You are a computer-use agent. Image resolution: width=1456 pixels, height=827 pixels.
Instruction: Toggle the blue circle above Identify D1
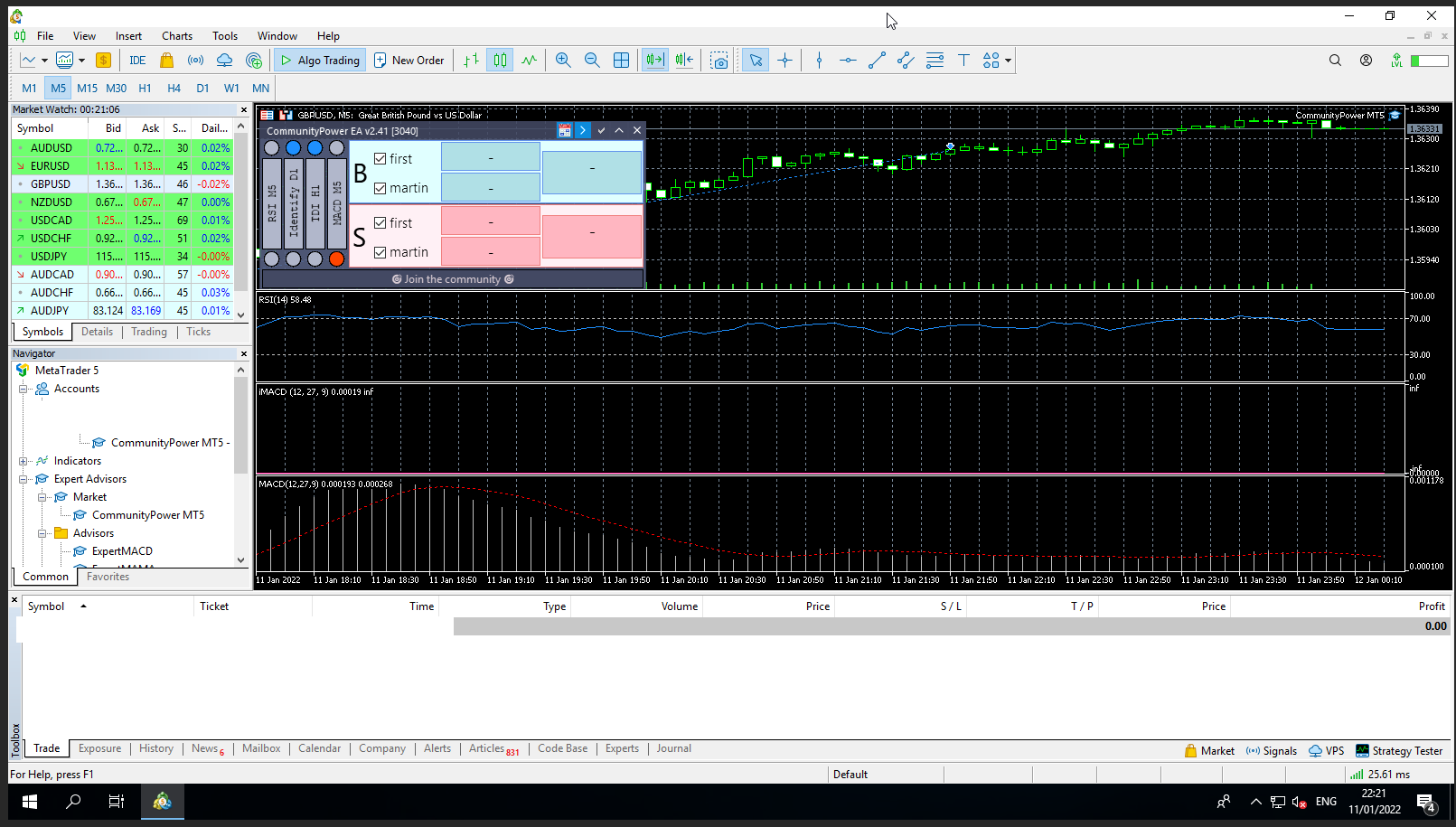click(x=293, y=147)
